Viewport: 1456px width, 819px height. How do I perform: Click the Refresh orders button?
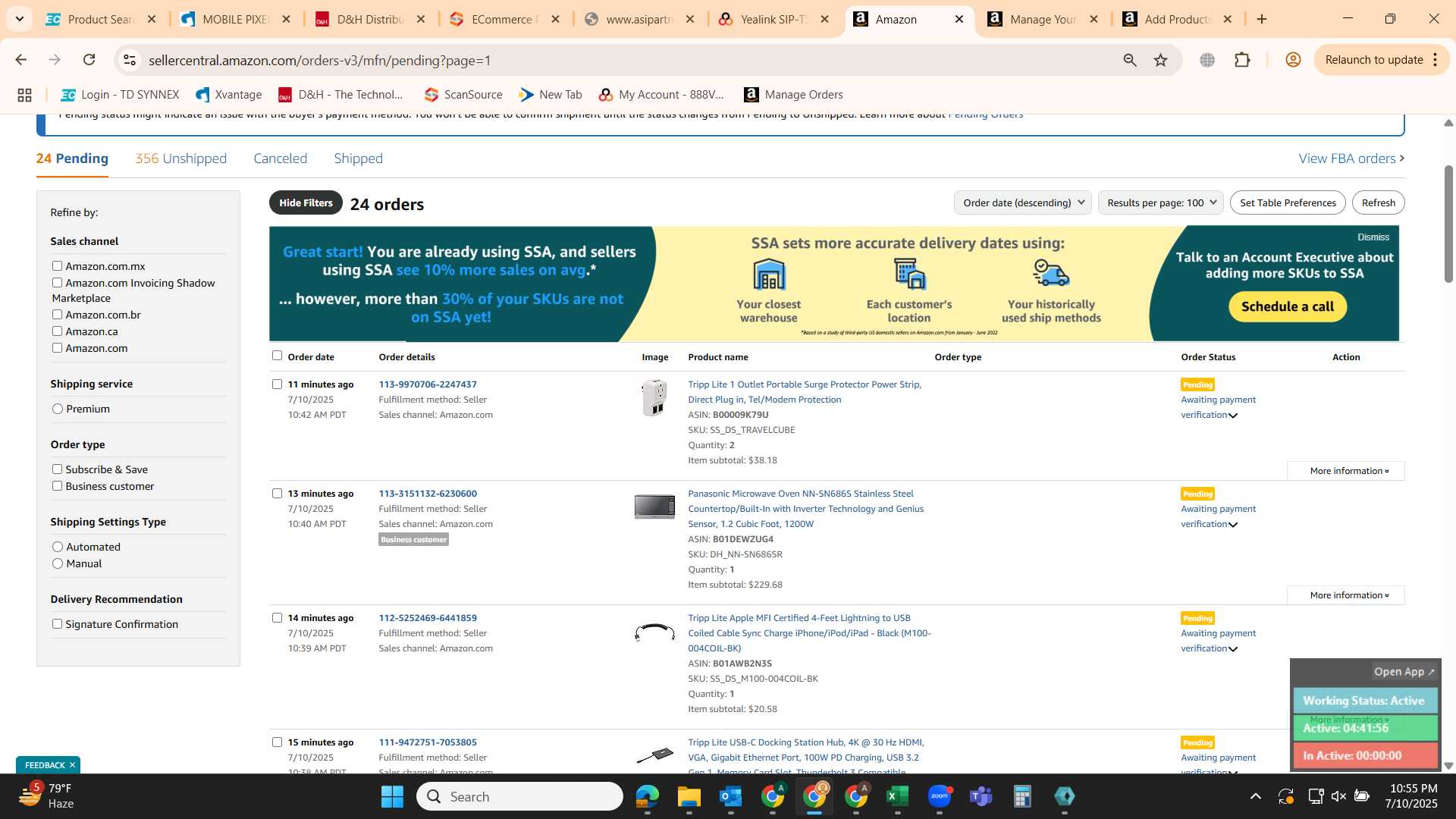pyautogui.click(x=1378, y=202)
